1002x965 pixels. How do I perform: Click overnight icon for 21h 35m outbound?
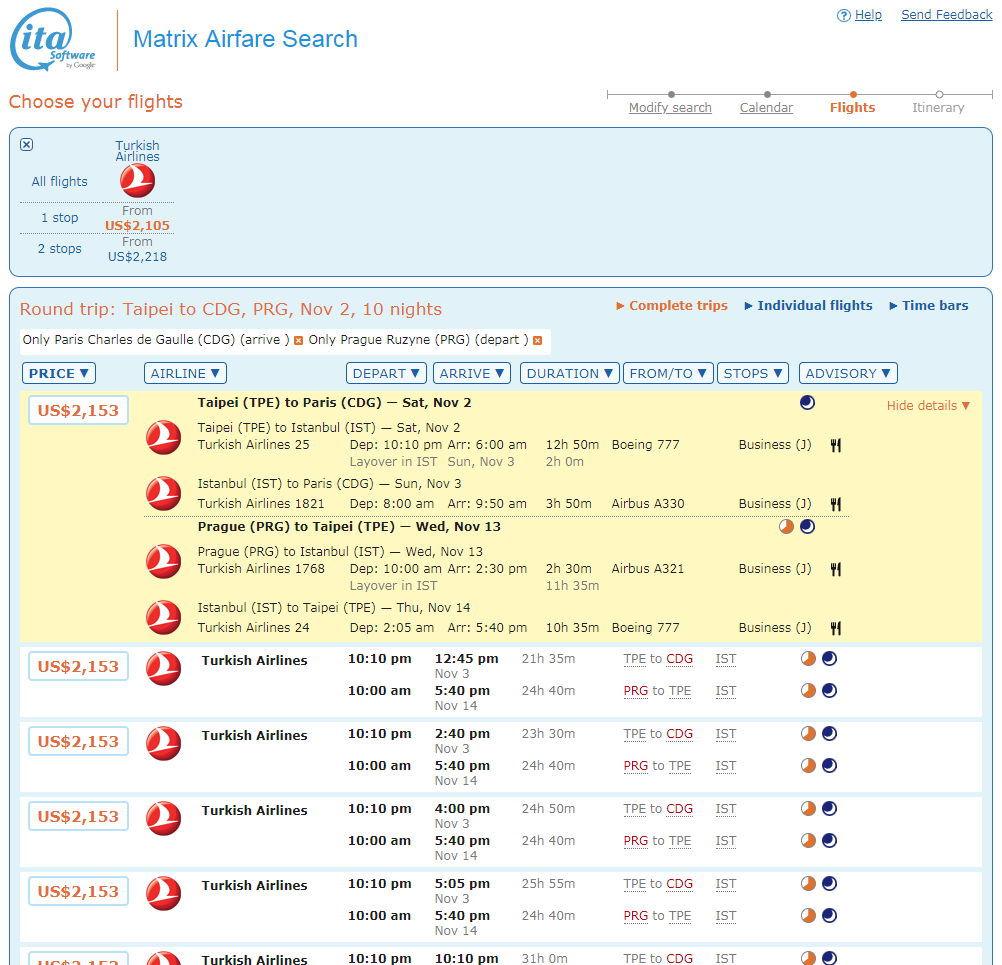click(x=829, y=658)
